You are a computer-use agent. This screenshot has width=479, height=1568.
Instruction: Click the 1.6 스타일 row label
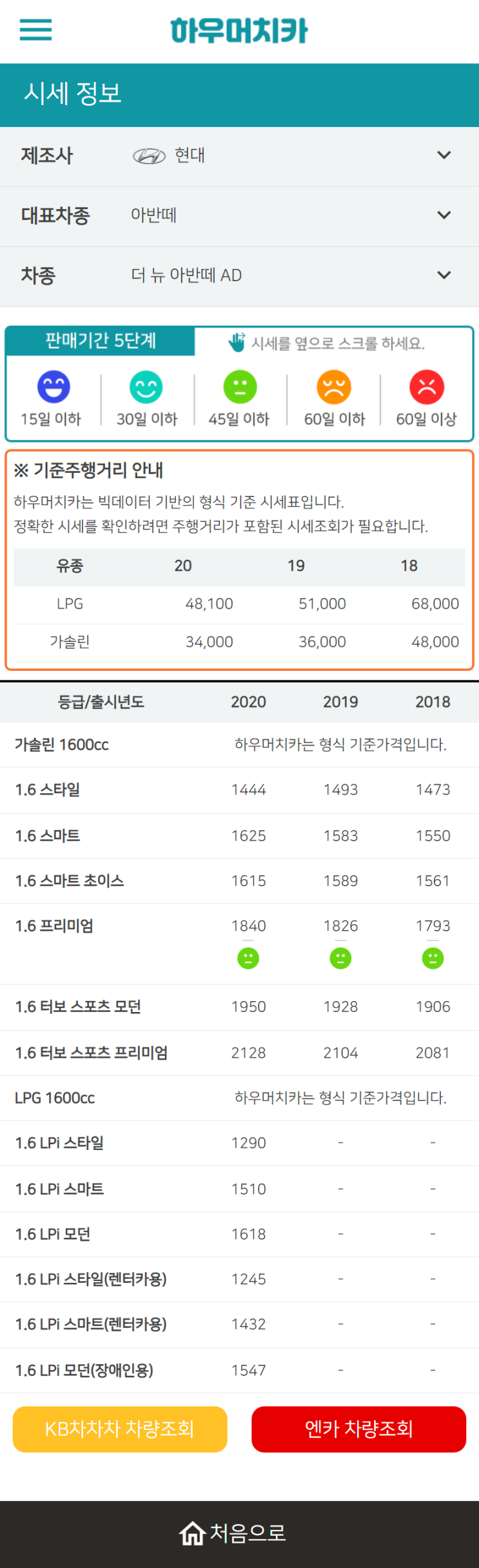coord(48,790)
